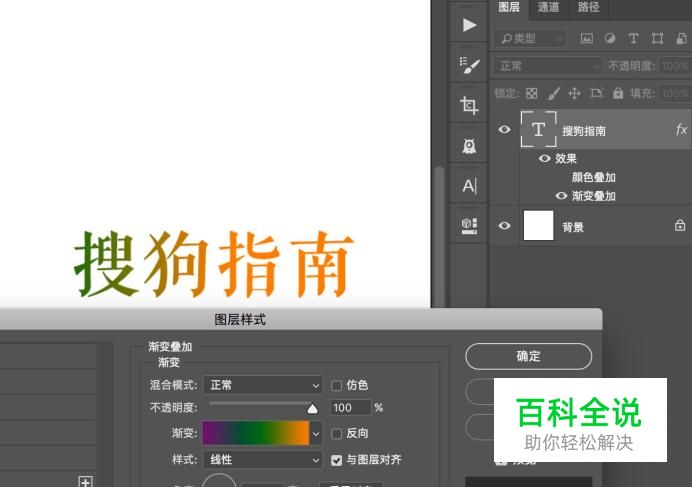
Task: Select the 渐变叠加 effect label
Action: click(x=594, y=196)
